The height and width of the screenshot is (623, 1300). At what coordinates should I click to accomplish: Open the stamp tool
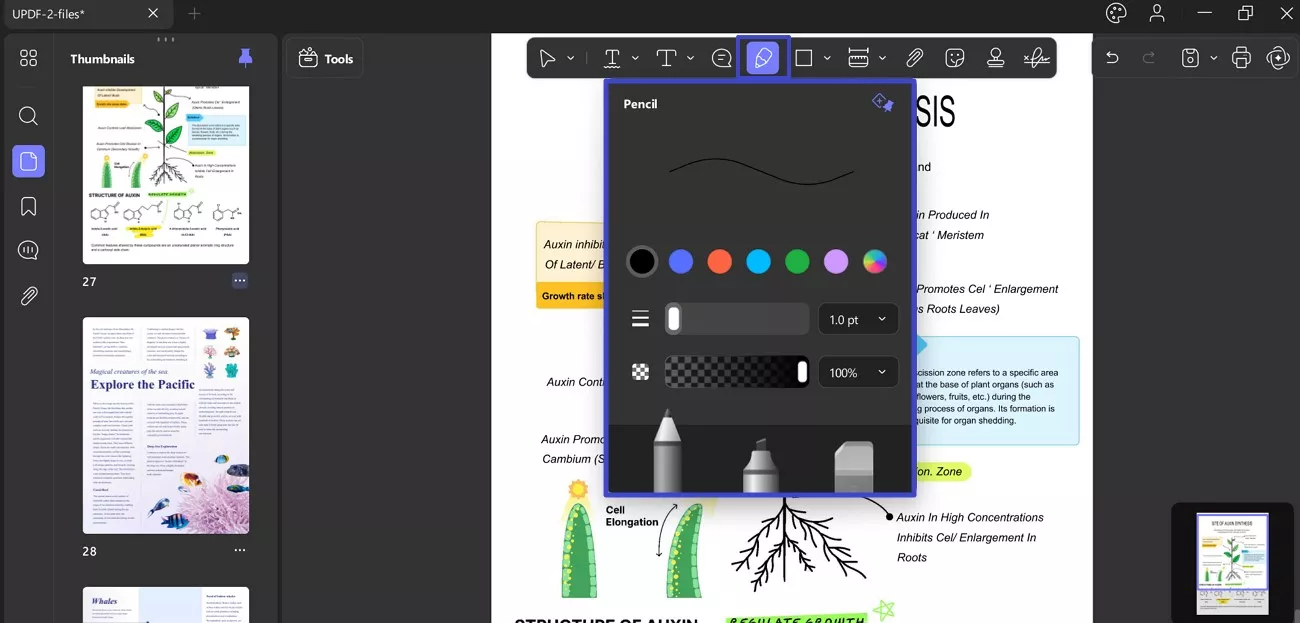pyautogui.click(x=995, y=58)
